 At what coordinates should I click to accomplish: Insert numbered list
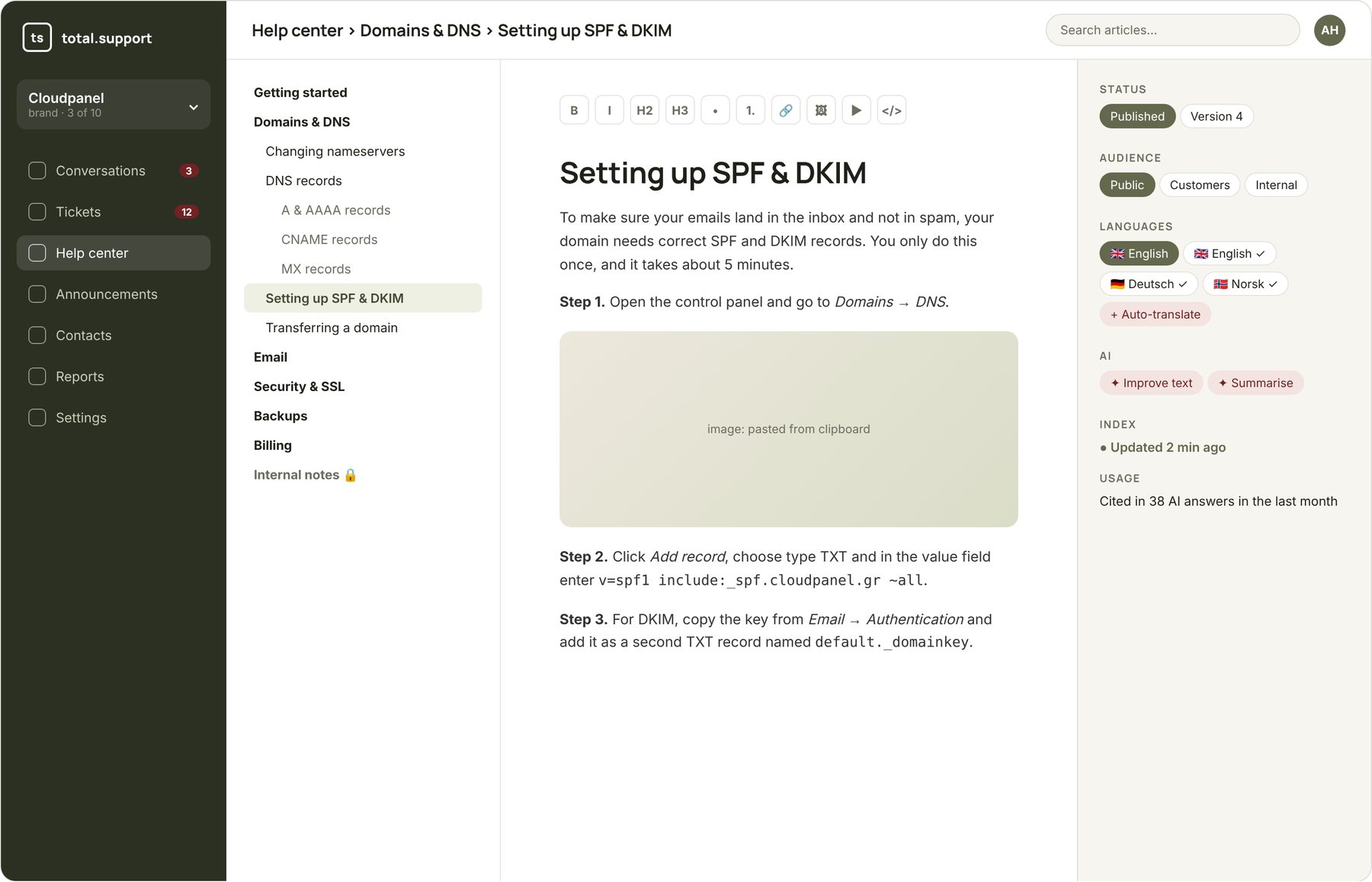pyautogui.click(x=751, y=111)
